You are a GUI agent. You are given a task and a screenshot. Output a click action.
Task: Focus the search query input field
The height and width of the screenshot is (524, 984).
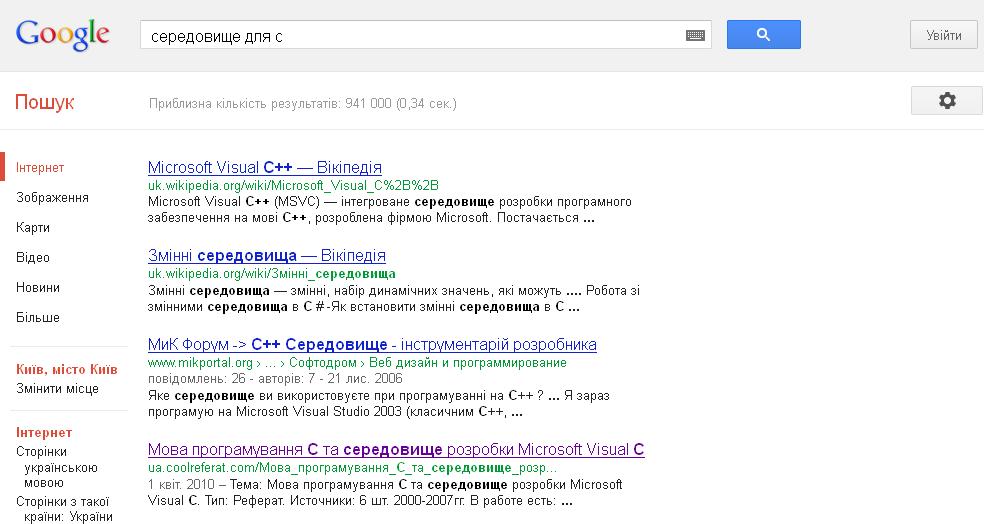[x=410, y=35]
